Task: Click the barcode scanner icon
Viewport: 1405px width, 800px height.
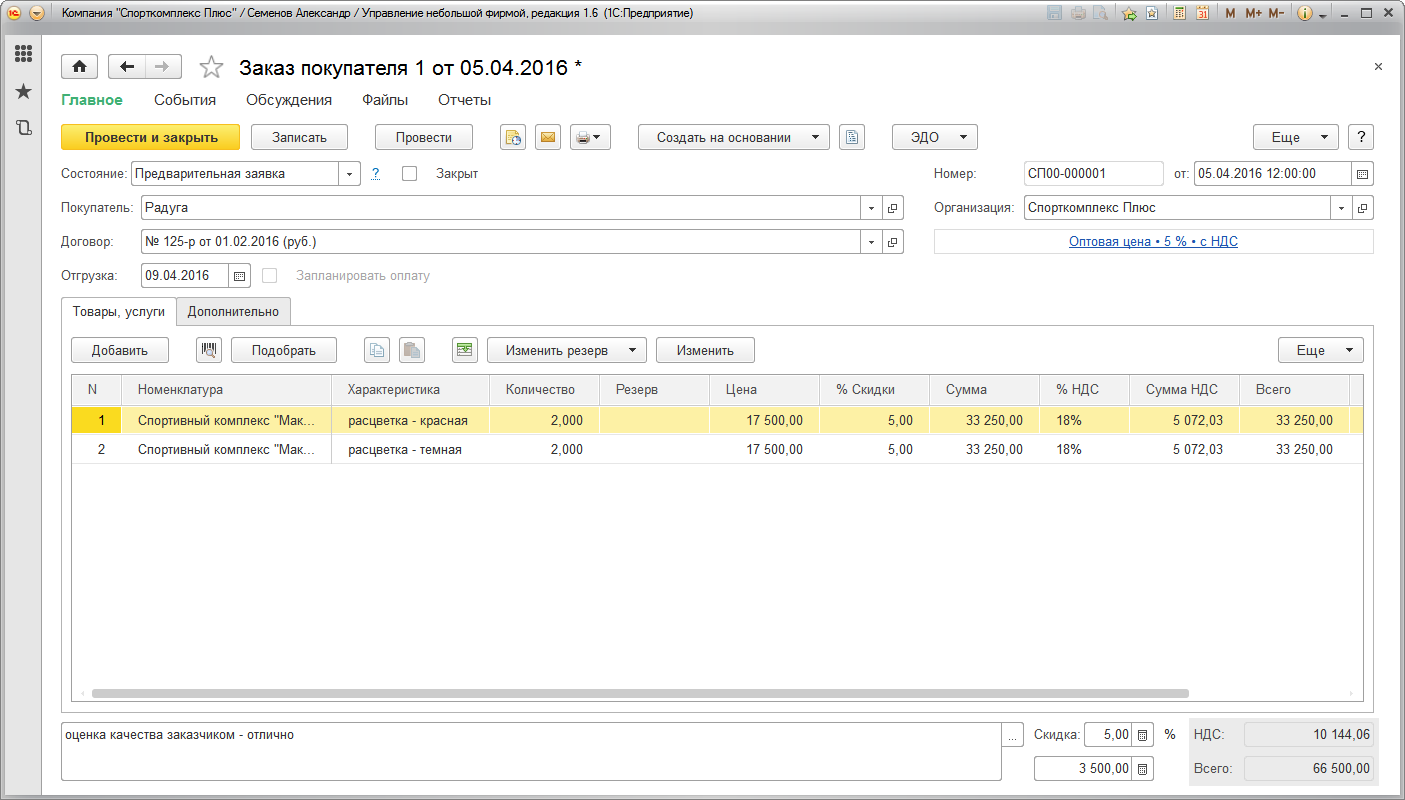Action: coord(209,350)
